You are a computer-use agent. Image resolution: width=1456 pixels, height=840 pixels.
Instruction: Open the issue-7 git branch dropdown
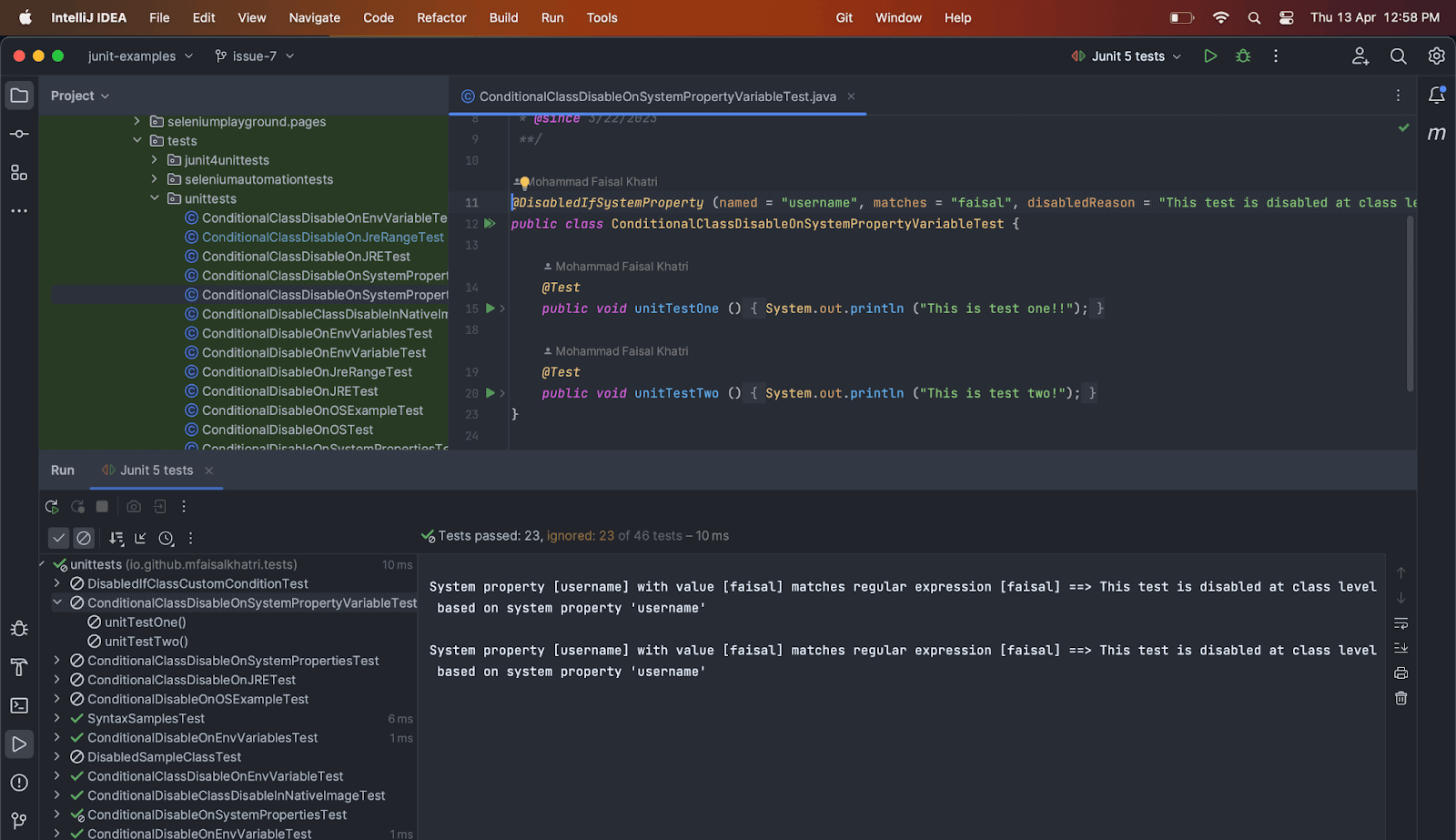[x=254, y=56]
